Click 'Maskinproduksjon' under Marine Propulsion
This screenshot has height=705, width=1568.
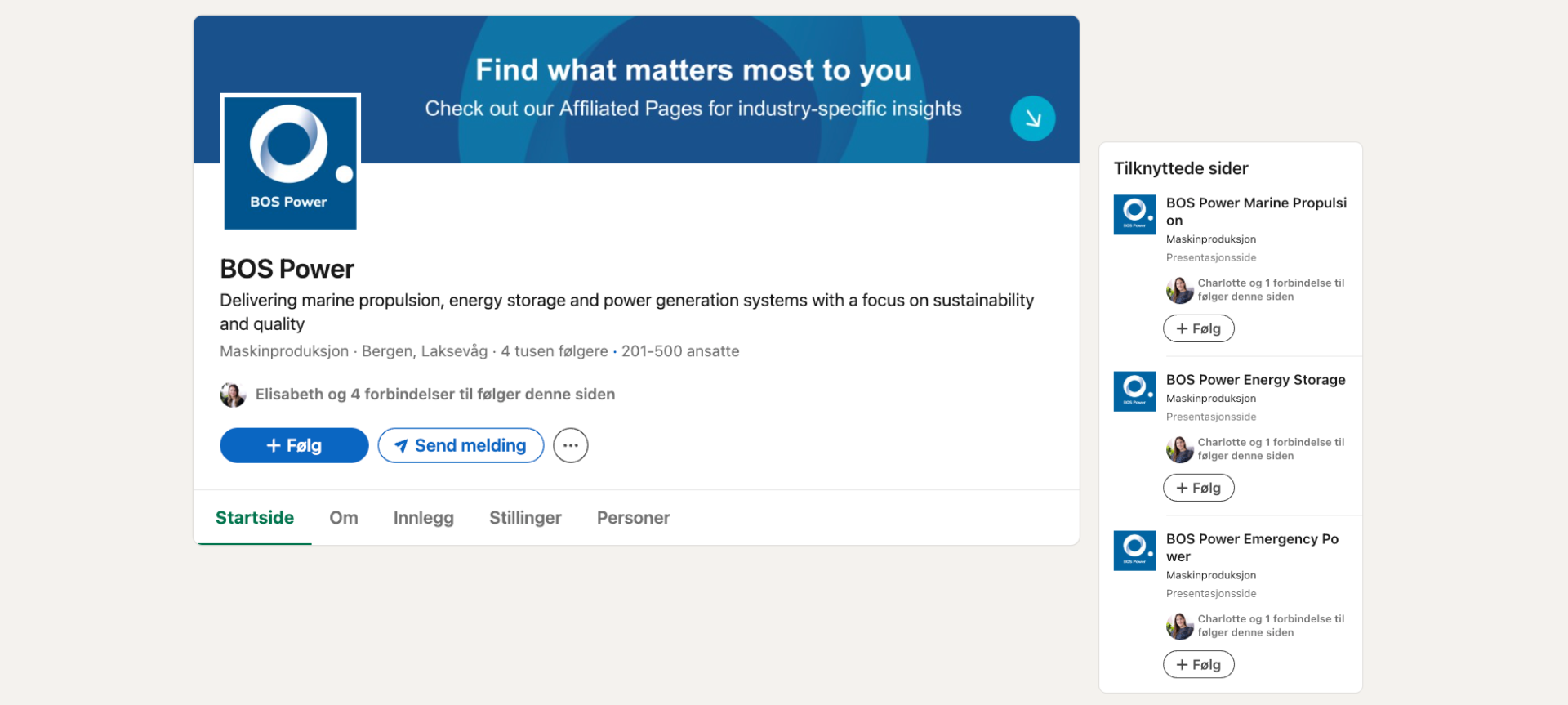point(1211,239)
